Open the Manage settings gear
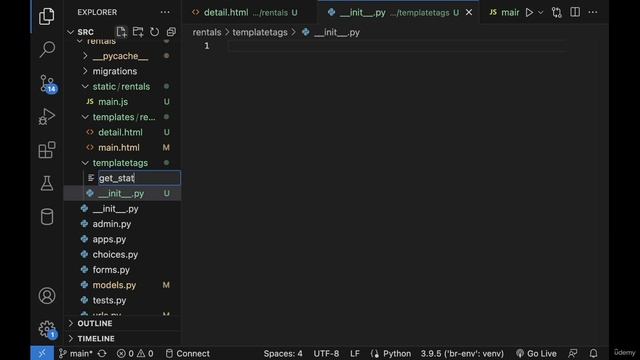 click(x=47, y=329)
